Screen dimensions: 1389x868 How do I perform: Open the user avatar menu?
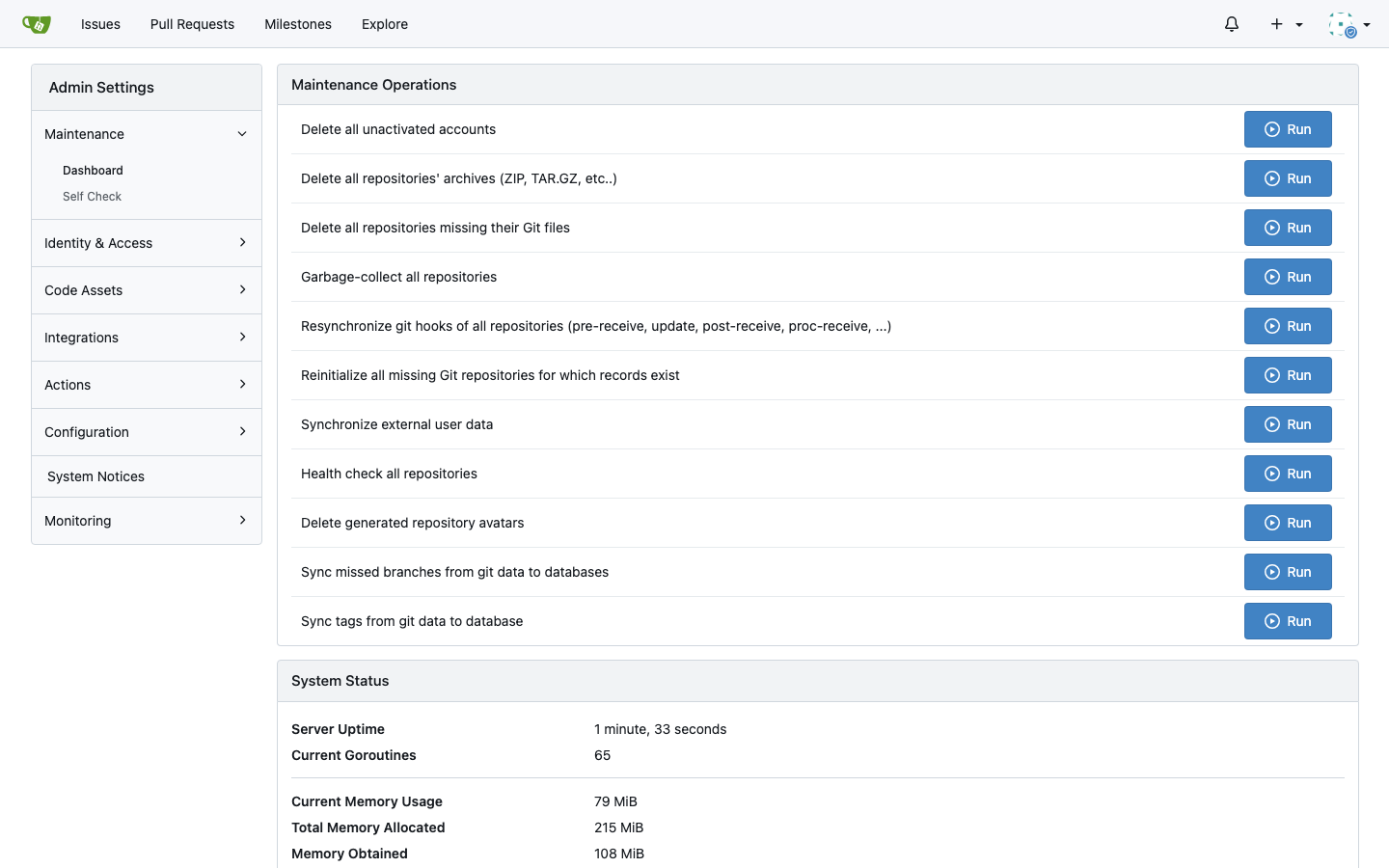(x=1349, y=24)
